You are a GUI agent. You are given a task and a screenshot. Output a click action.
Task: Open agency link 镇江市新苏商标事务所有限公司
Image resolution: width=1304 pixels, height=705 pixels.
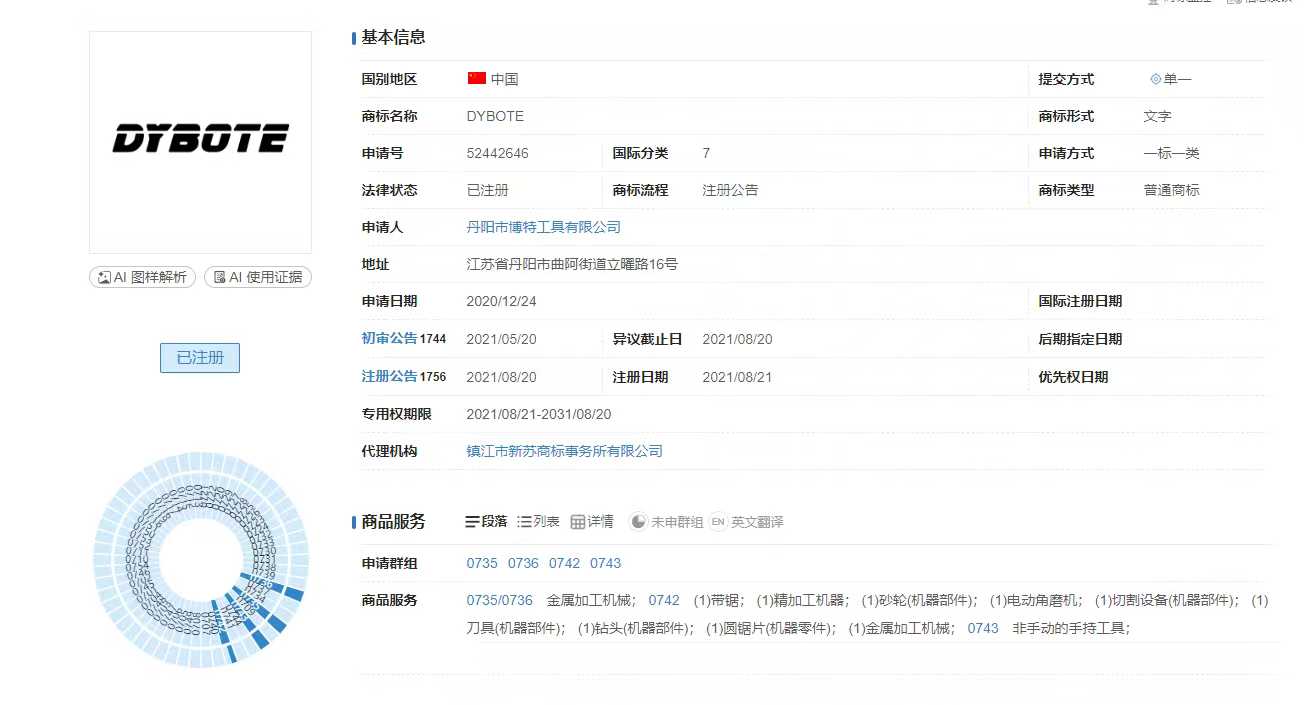coord(564,451)
